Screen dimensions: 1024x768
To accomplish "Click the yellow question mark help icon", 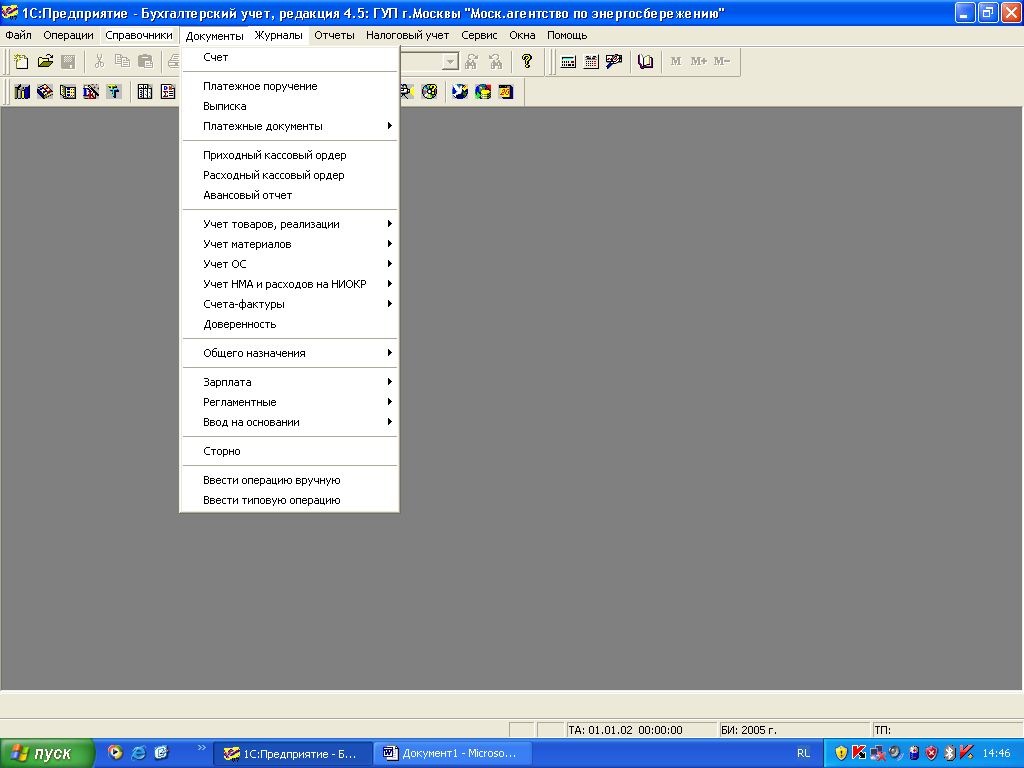I will pos(527,61).
